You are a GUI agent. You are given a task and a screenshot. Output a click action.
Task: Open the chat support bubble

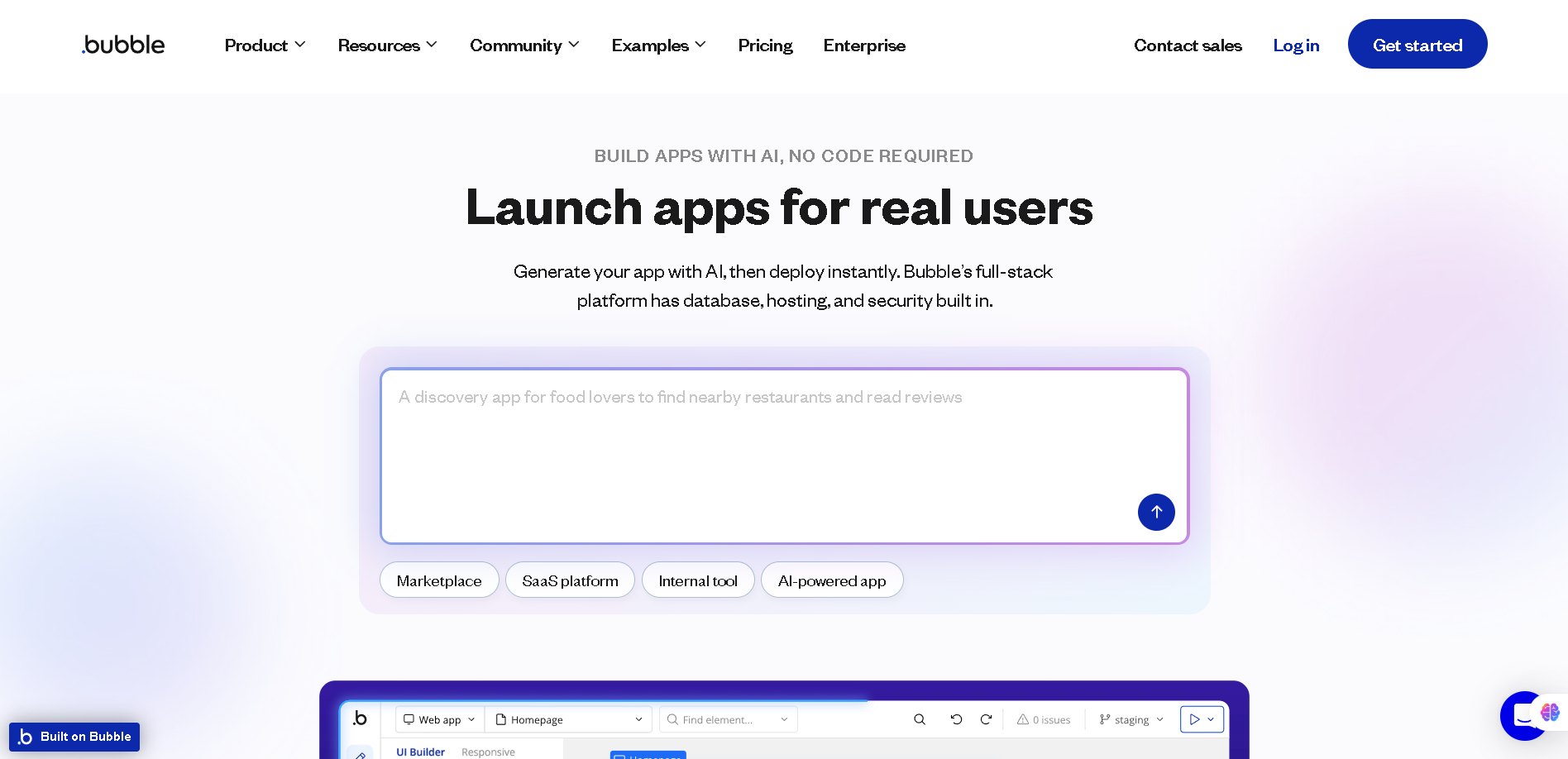tap(1520, 716)
